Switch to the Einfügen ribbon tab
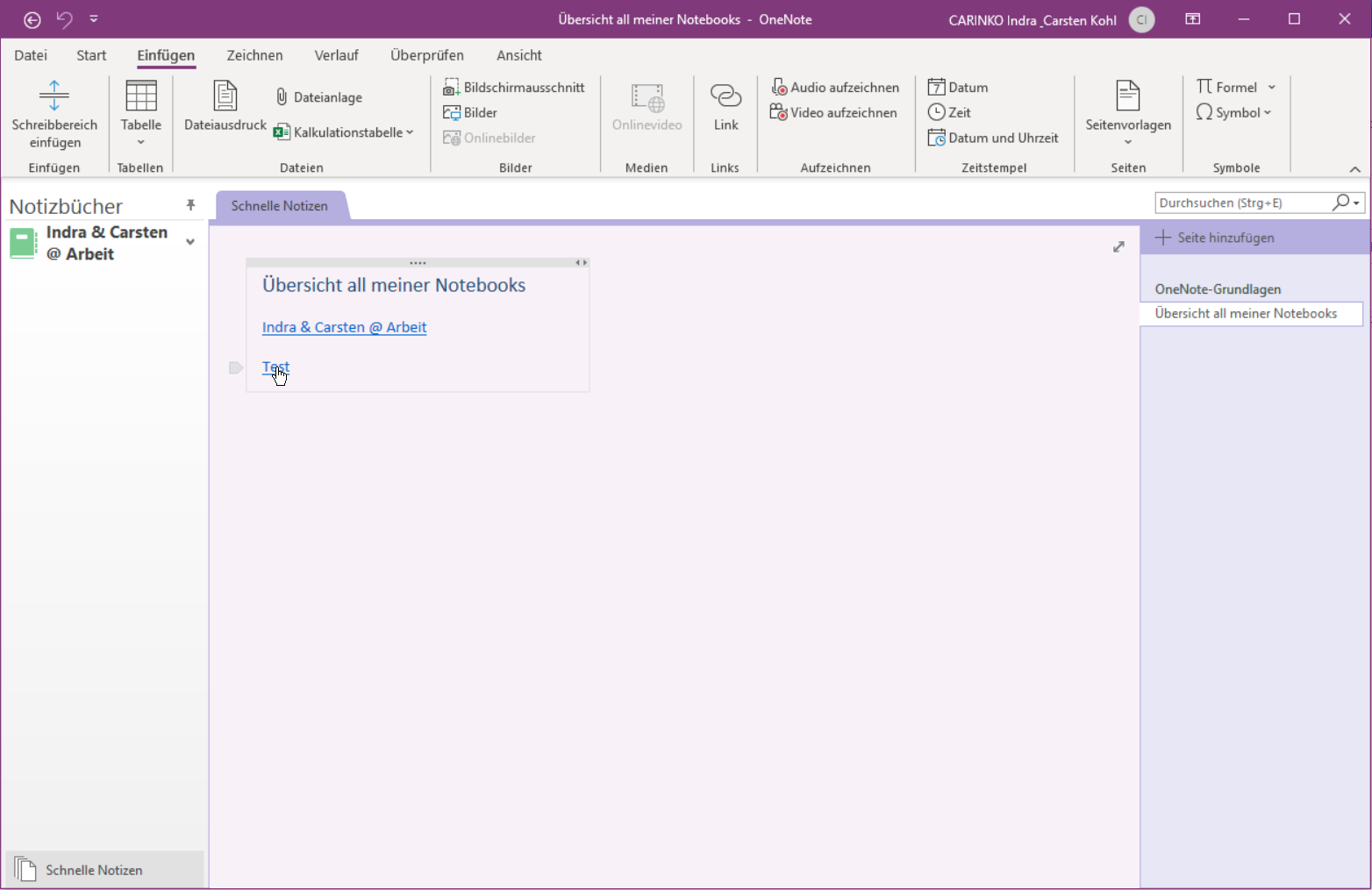The width and height of the screenshot is (1372, 890). (166, 55)
